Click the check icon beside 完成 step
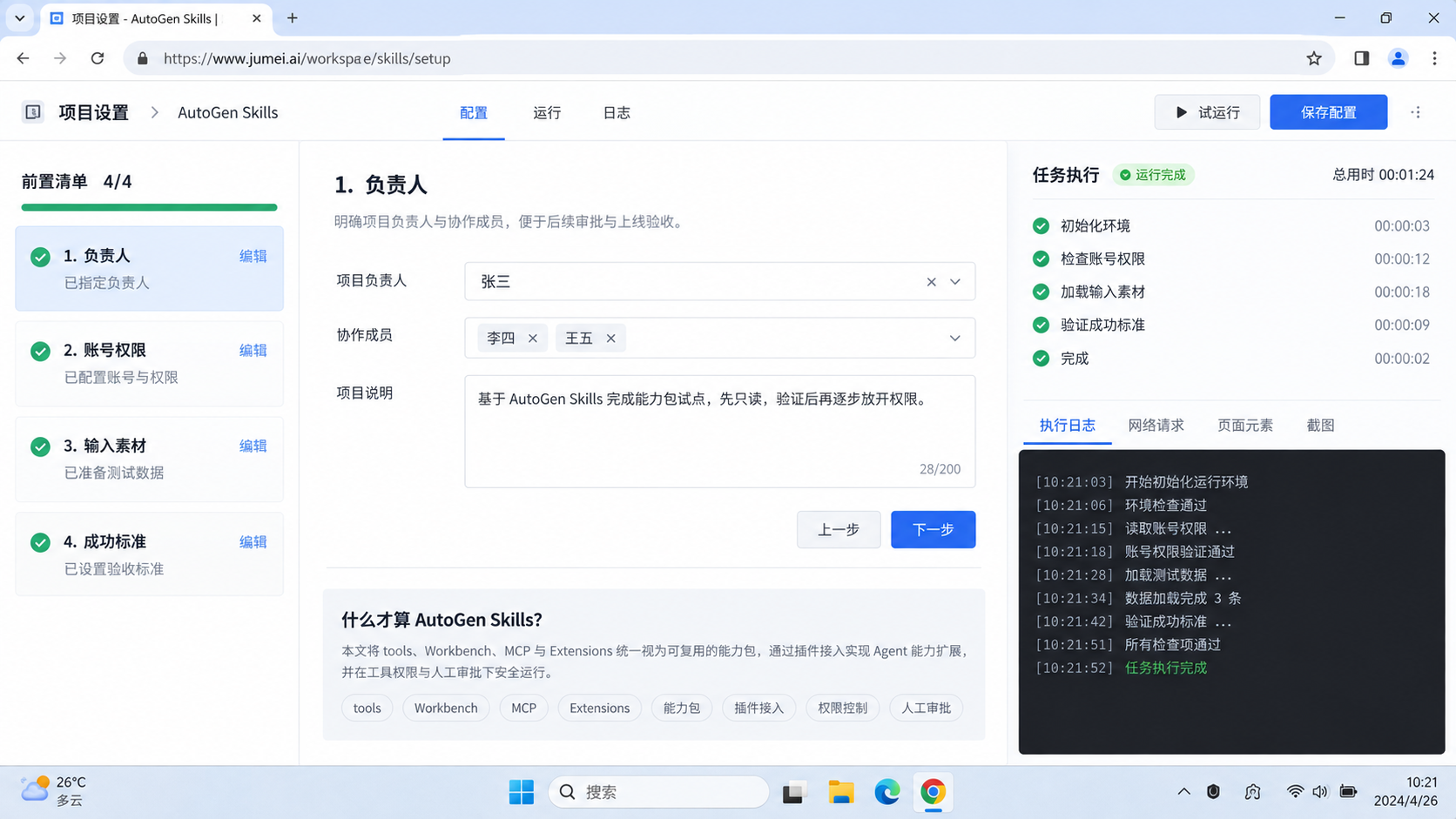Screen dimensions: 1456x819 [1041, 358]
